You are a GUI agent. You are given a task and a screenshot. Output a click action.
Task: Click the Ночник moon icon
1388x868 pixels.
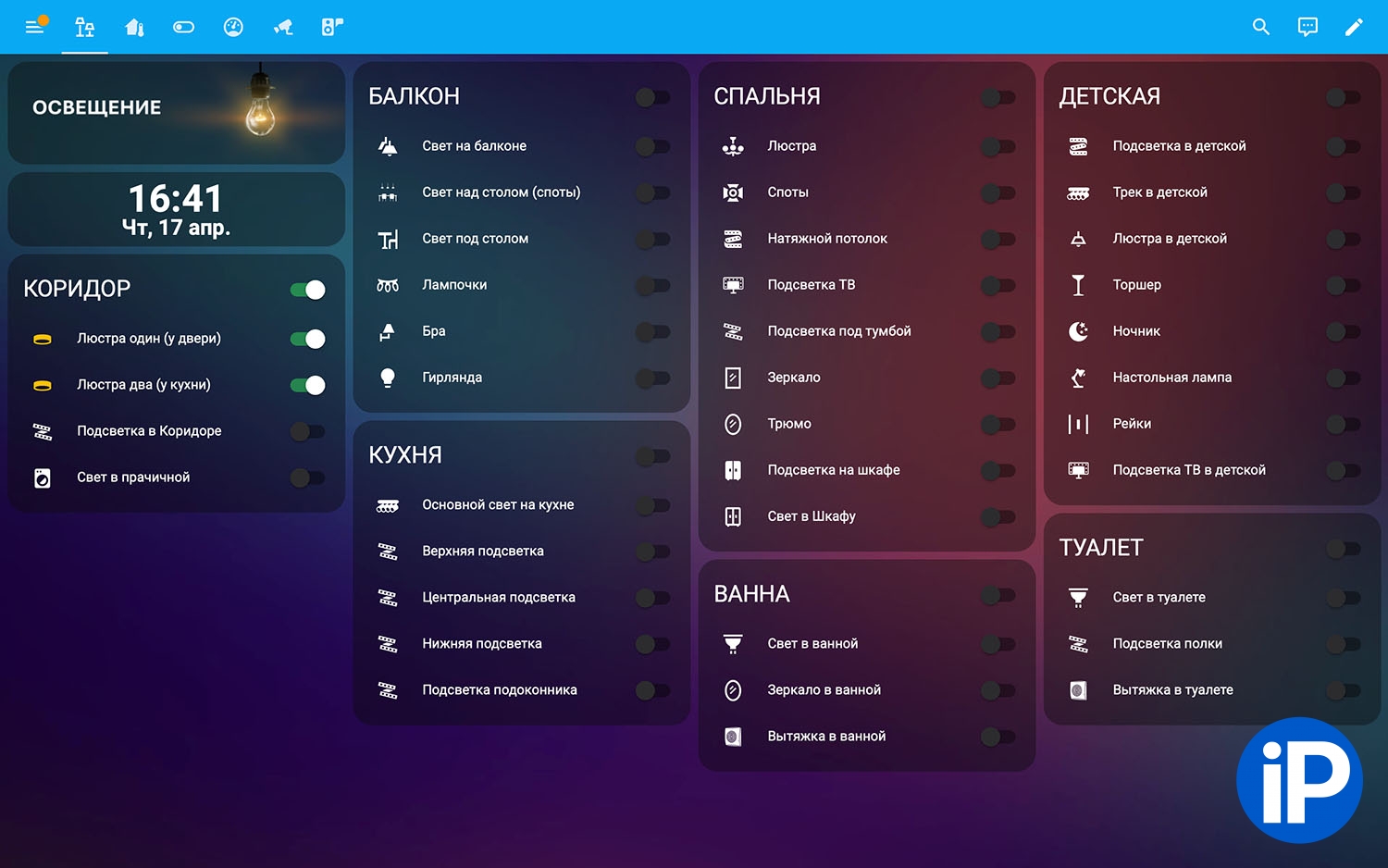pyautogui.click(x=1078, y=331)
